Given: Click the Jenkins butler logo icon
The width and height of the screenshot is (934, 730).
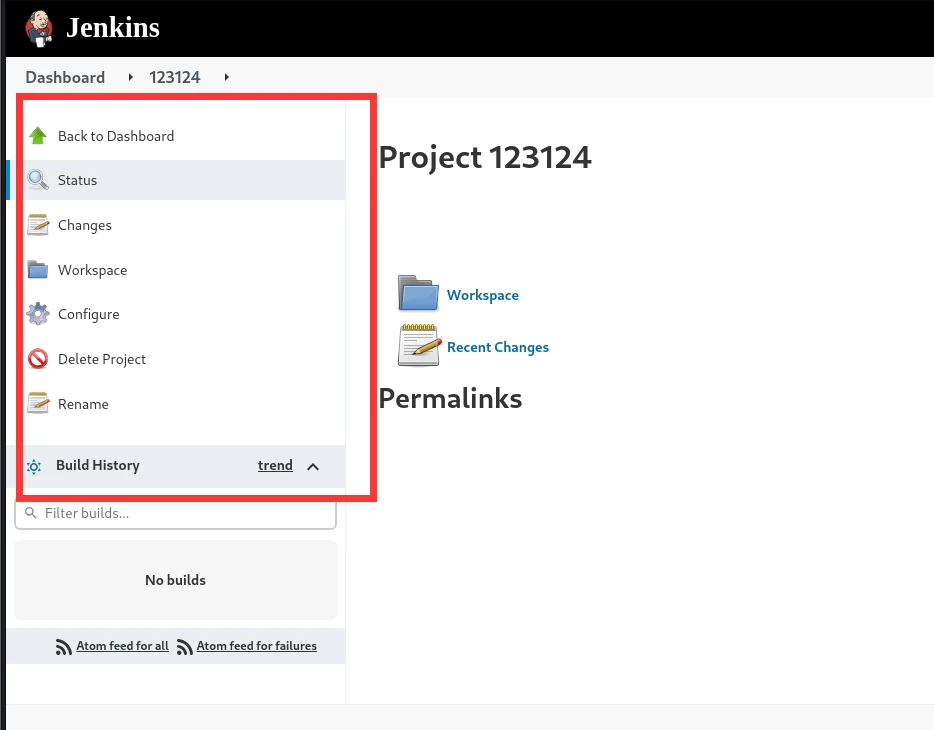Looking at the screenshot, I should 39,28.
